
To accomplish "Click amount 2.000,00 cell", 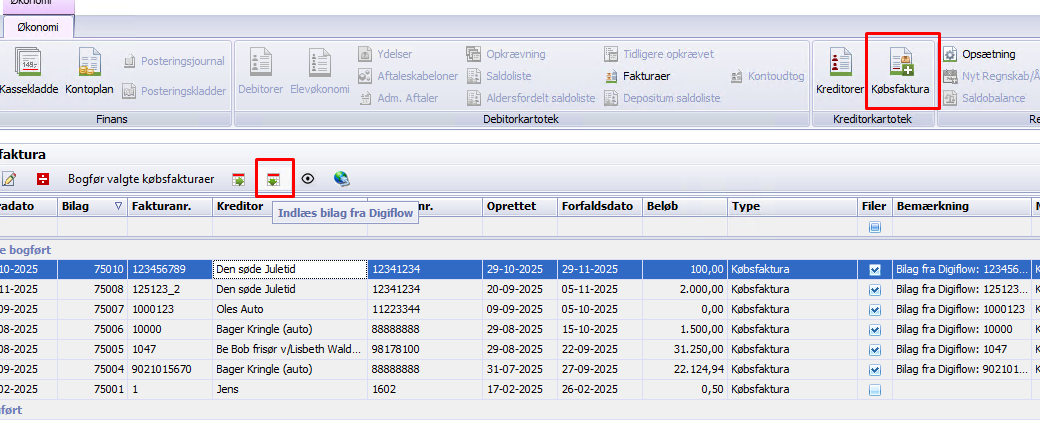I will click(684, 290).
